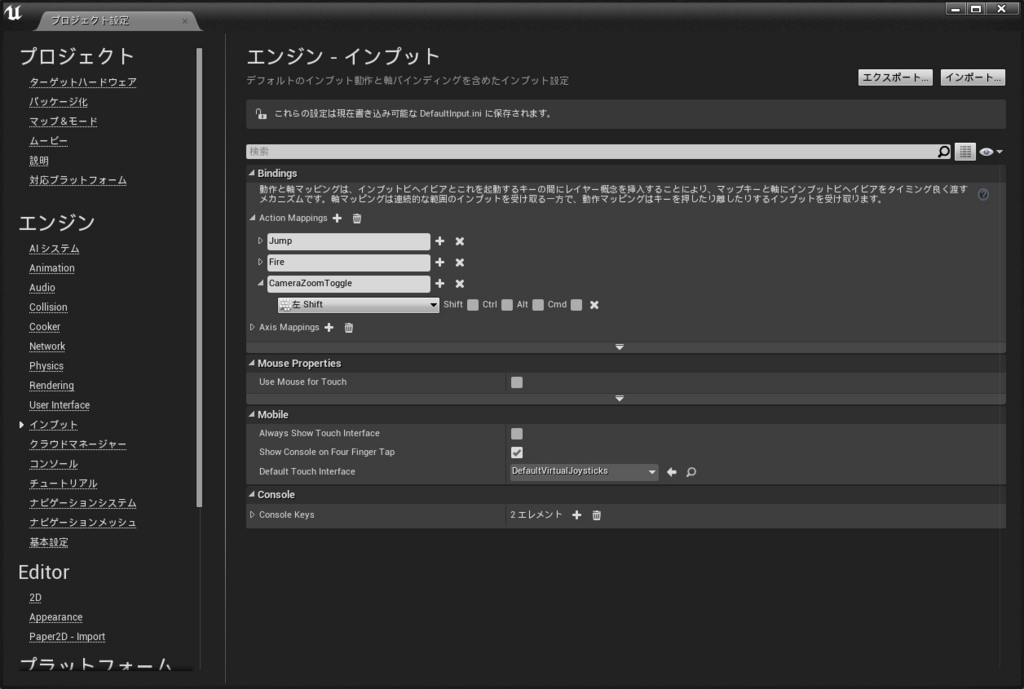Open Paper2D - Import settings
The width and height of the screenshot is (1024, 689).
[67, 637]
